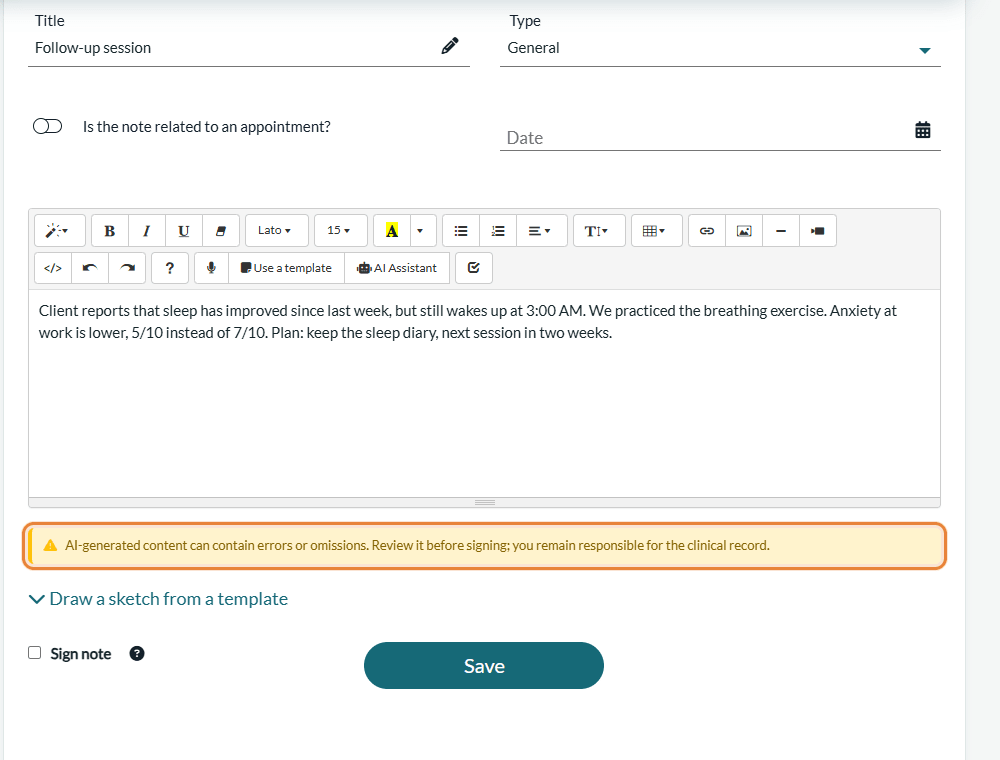Switch to HTML code view
Image resolution: width=1000 pixels, height=760 pixels.
[x=53, y=268]
